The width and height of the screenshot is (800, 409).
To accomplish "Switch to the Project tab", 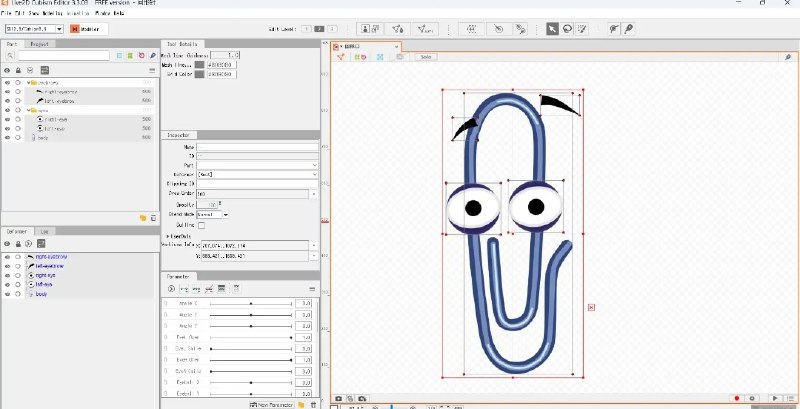I will click(39, 44).
